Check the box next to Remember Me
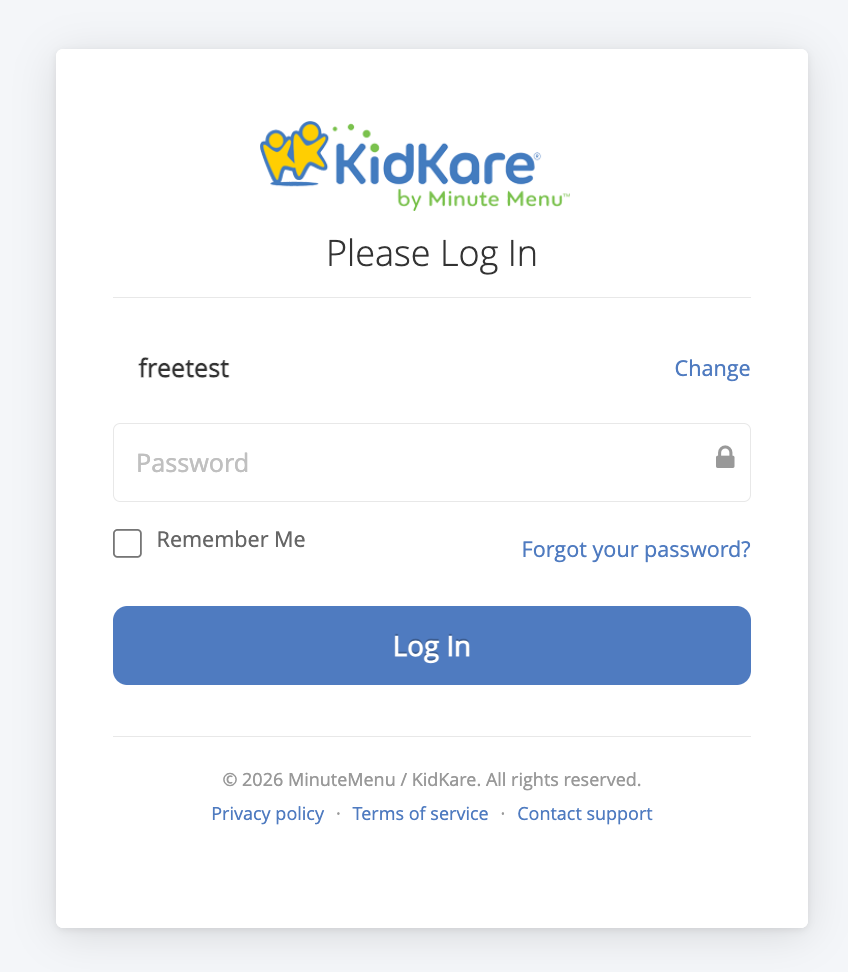This screenshot has width=848, height=972. click(127, 543)
